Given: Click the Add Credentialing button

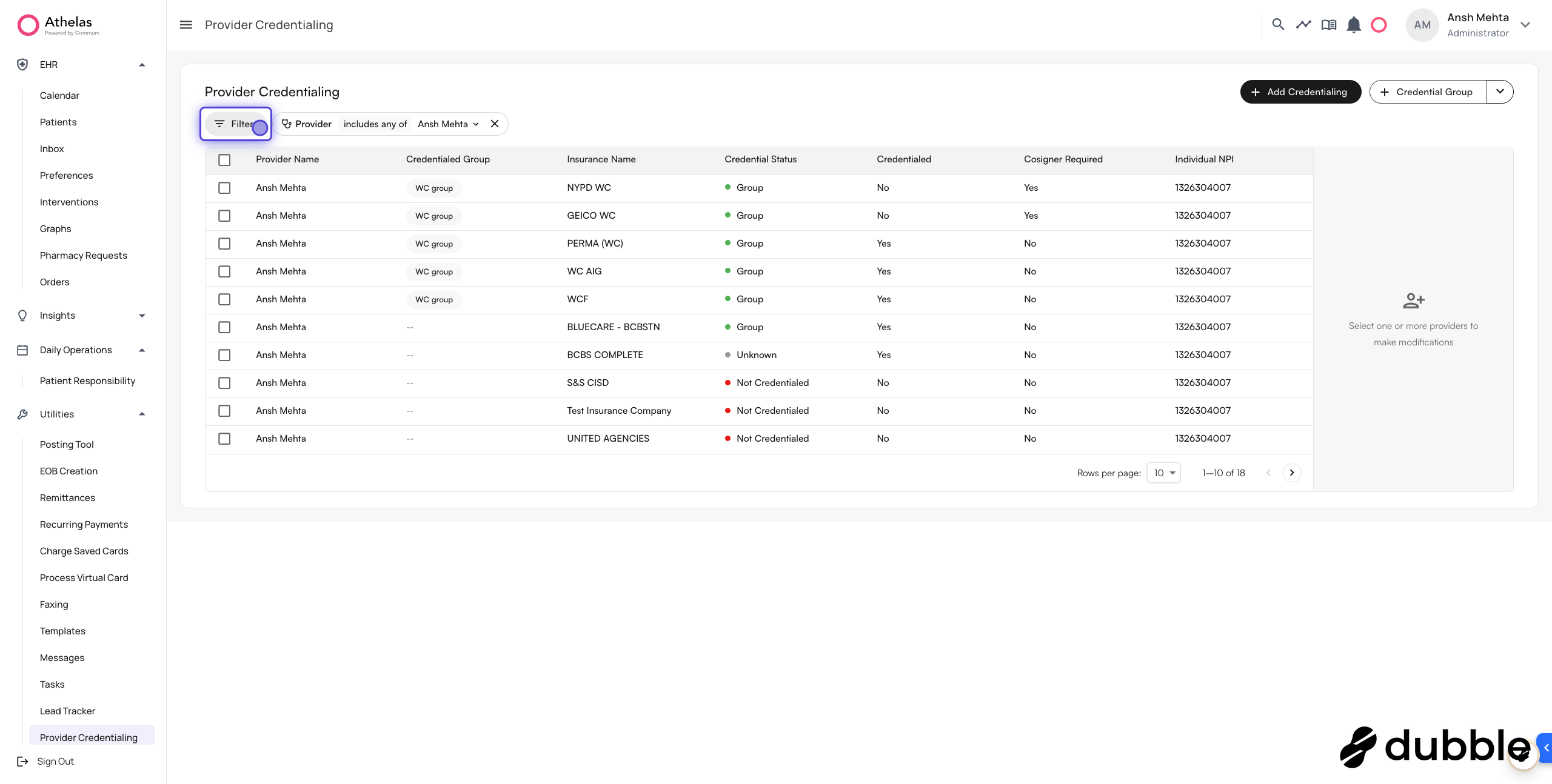Looking at the screenshot, I should point(1300,91).
